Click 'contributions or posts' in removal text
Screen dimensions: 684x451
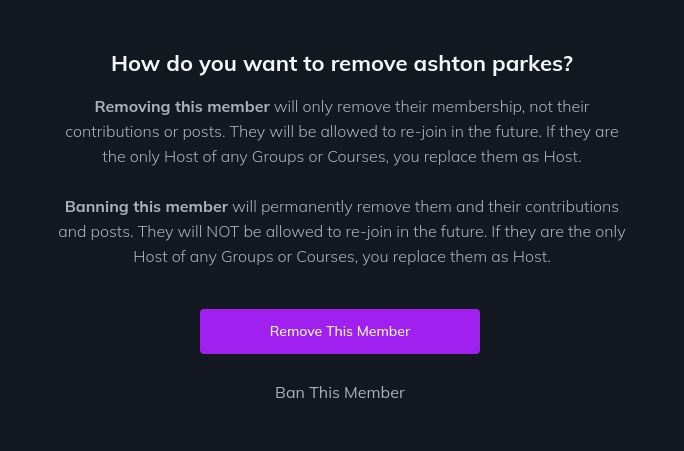click(x=145, y=131)
